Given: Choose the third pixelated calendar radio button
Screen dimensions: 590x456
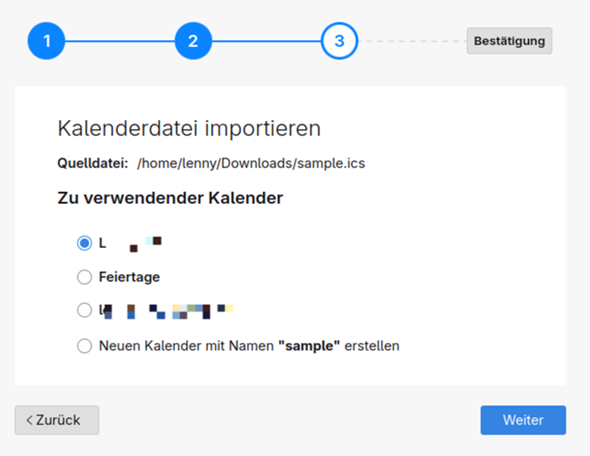Looking at the screenshot, I should (x=84, y=310).
